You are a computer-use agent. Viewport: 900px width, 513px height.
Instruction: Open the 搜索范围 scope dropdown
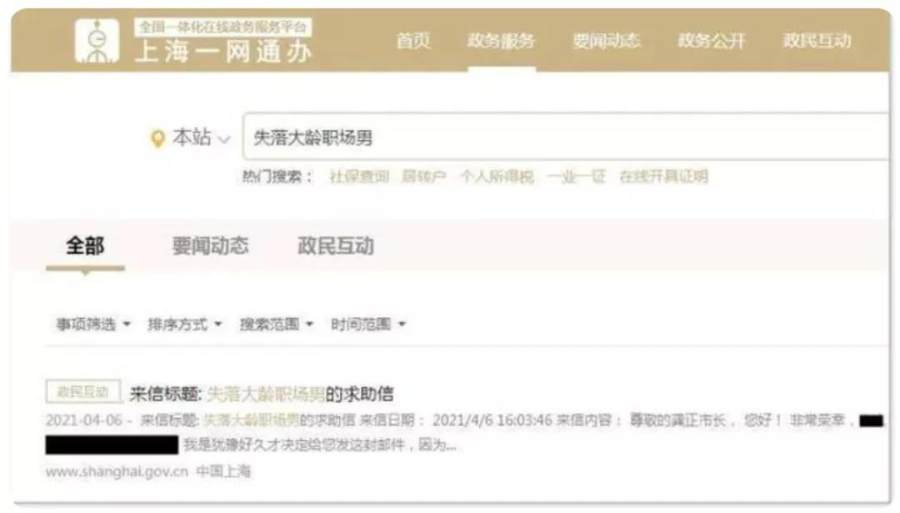(276, 324)
